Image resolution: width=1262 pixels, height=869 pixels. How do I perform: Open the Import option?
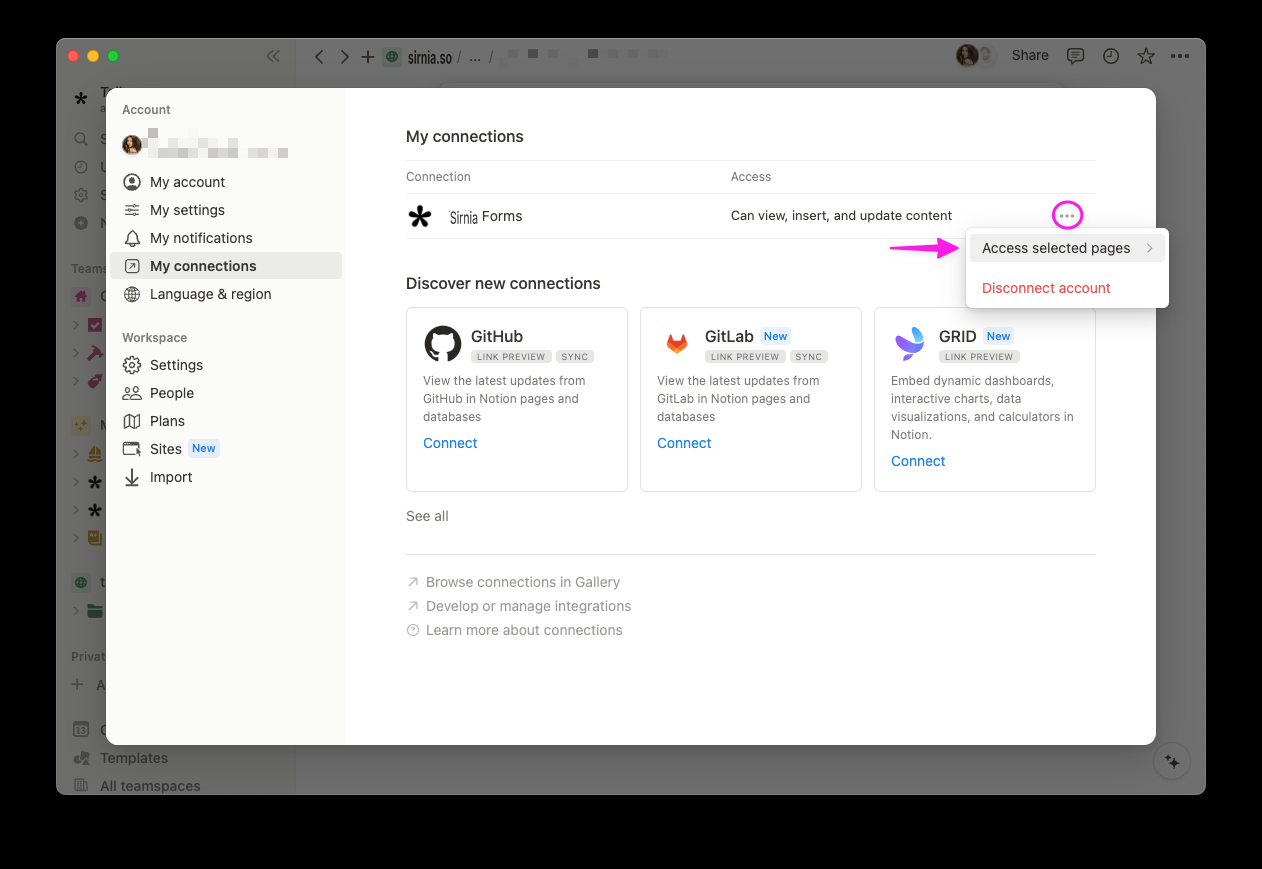point(225,477)
